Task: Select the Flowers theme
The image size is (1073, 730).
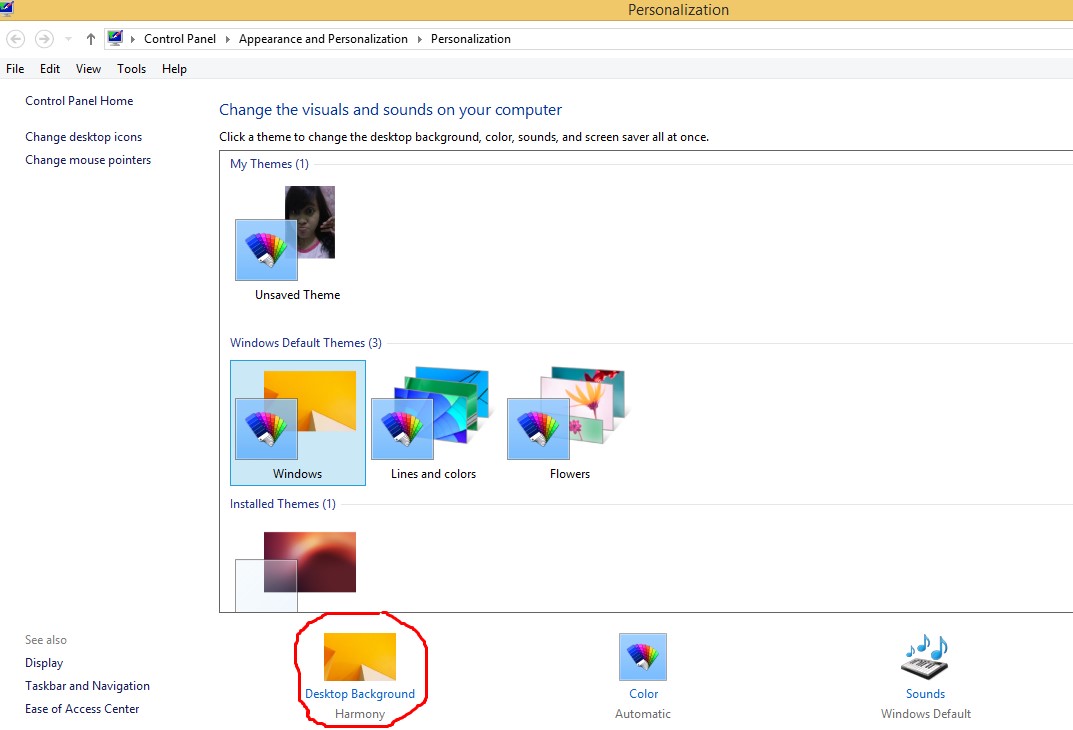Action: (569, 423)
